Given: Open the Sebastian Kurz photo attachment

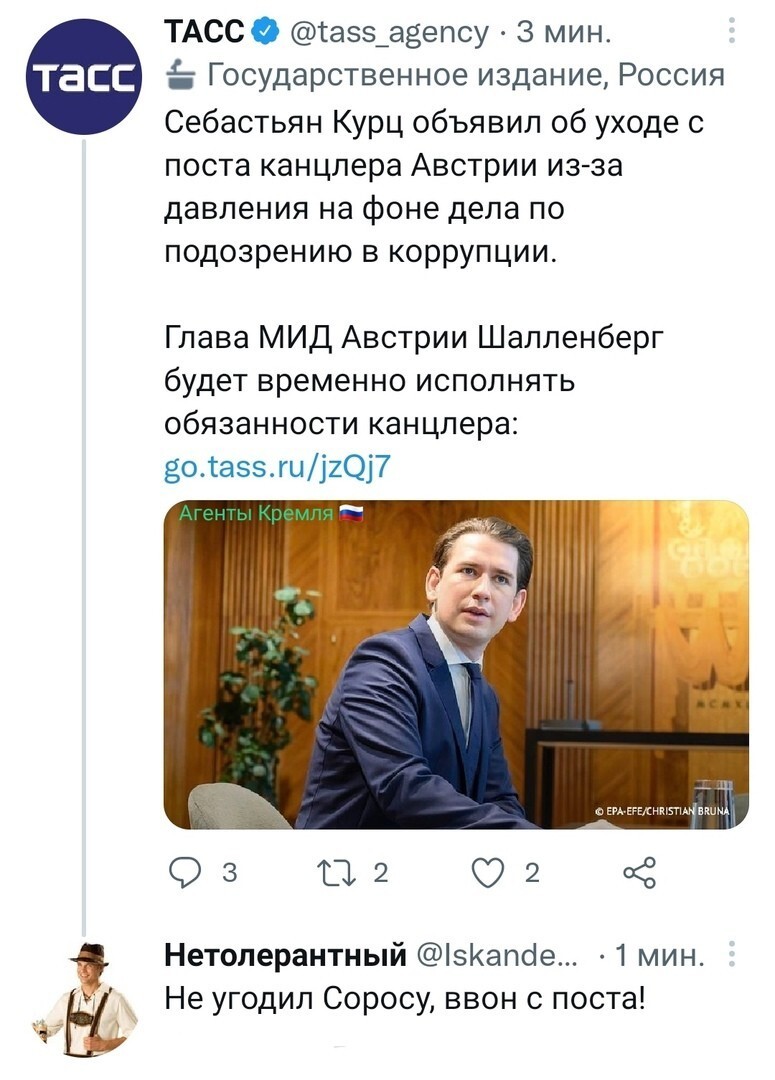Looking at the screenshot, I should (x=456, y=665).
